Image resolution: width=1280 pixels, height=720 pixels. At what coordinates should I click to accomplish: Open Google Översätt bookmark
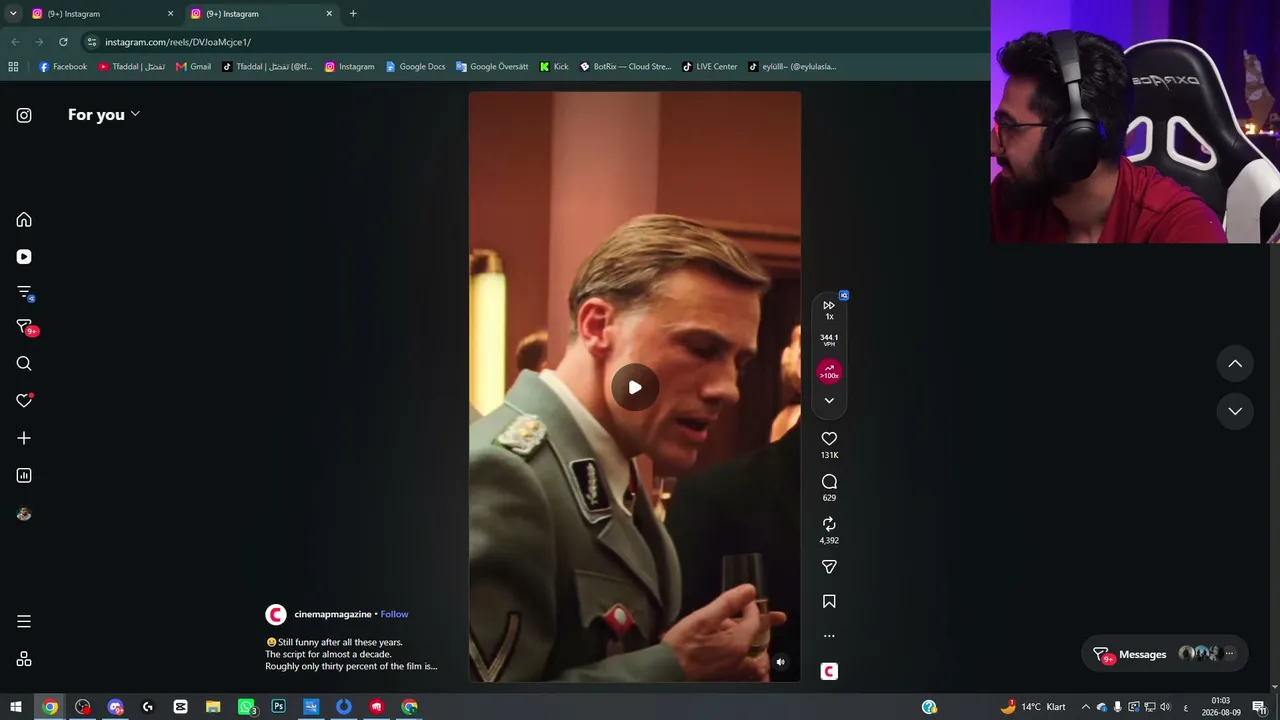click(492, 67)
